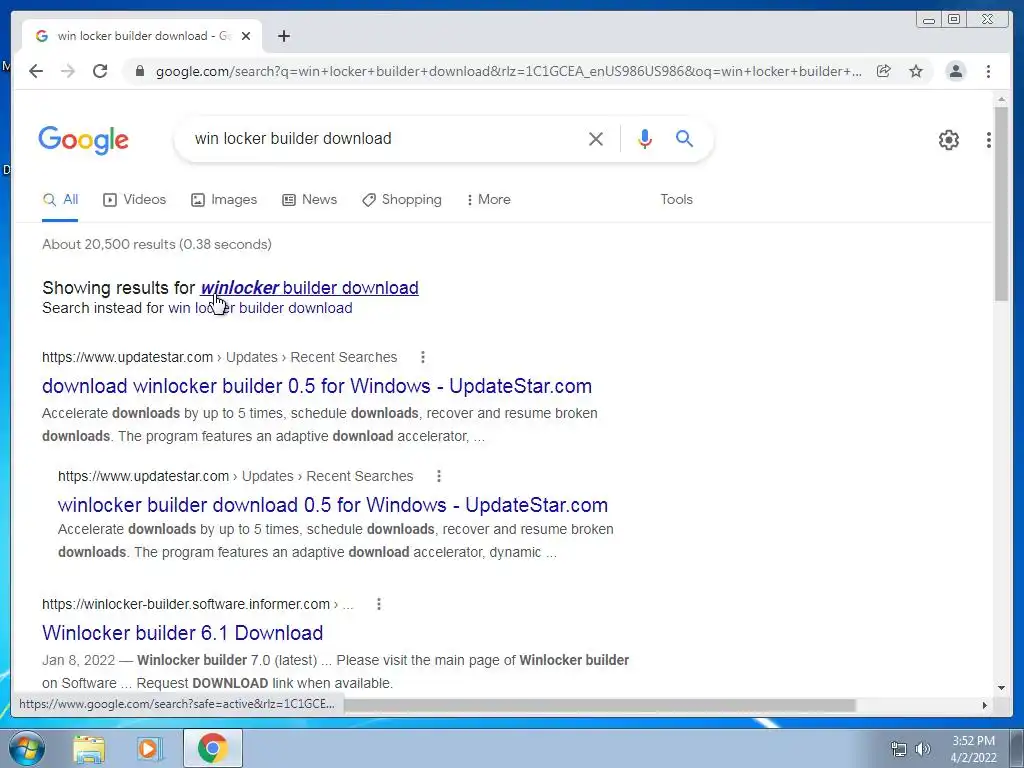Image resolution: width=1024 pixels, height=768 pixels.
Task: Open the Chrome profile avatar menu
Action: 955,71
